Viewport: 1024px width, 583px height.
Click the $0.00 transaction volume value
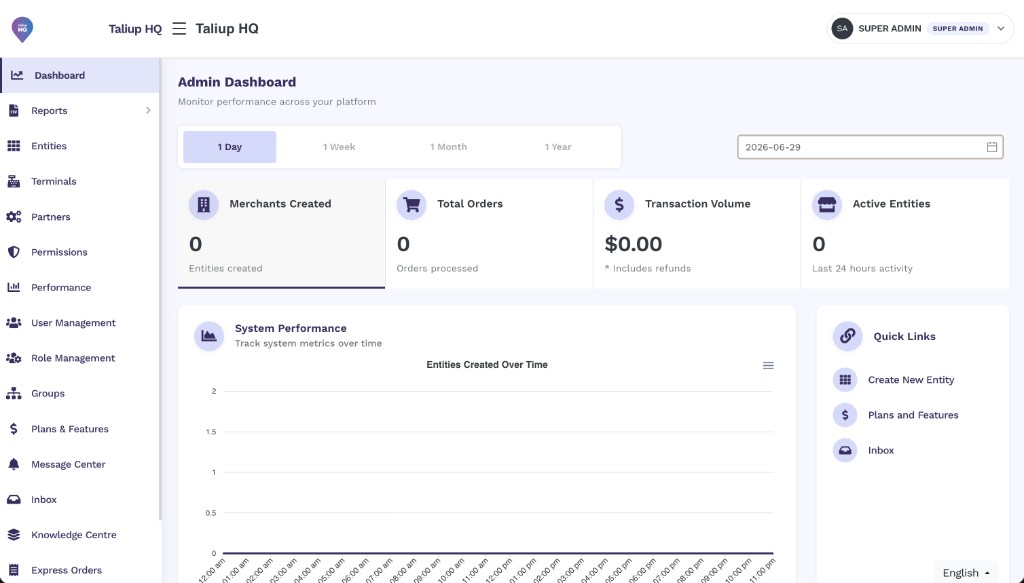(x=633, y=244)
